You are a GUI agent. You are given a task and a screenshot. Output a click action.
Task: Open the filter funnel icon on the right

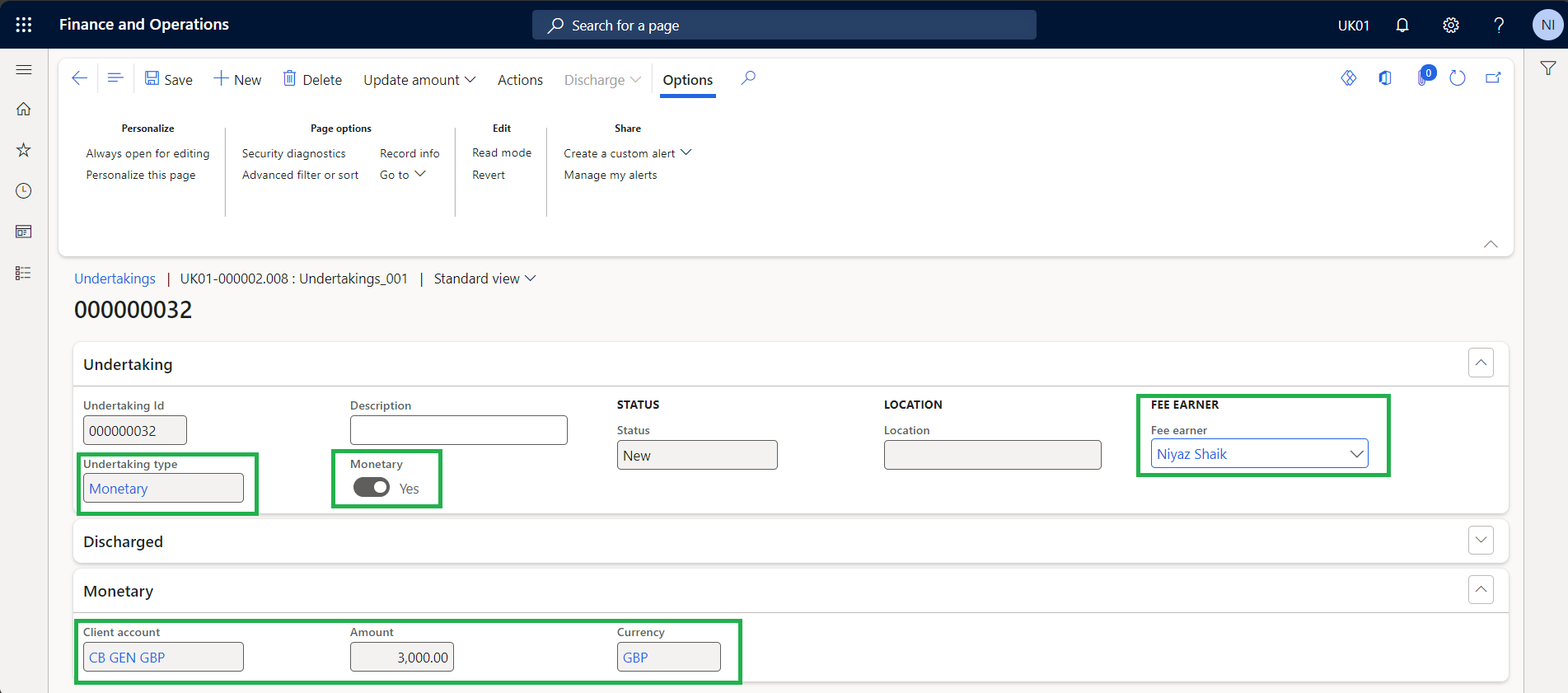1548,68
